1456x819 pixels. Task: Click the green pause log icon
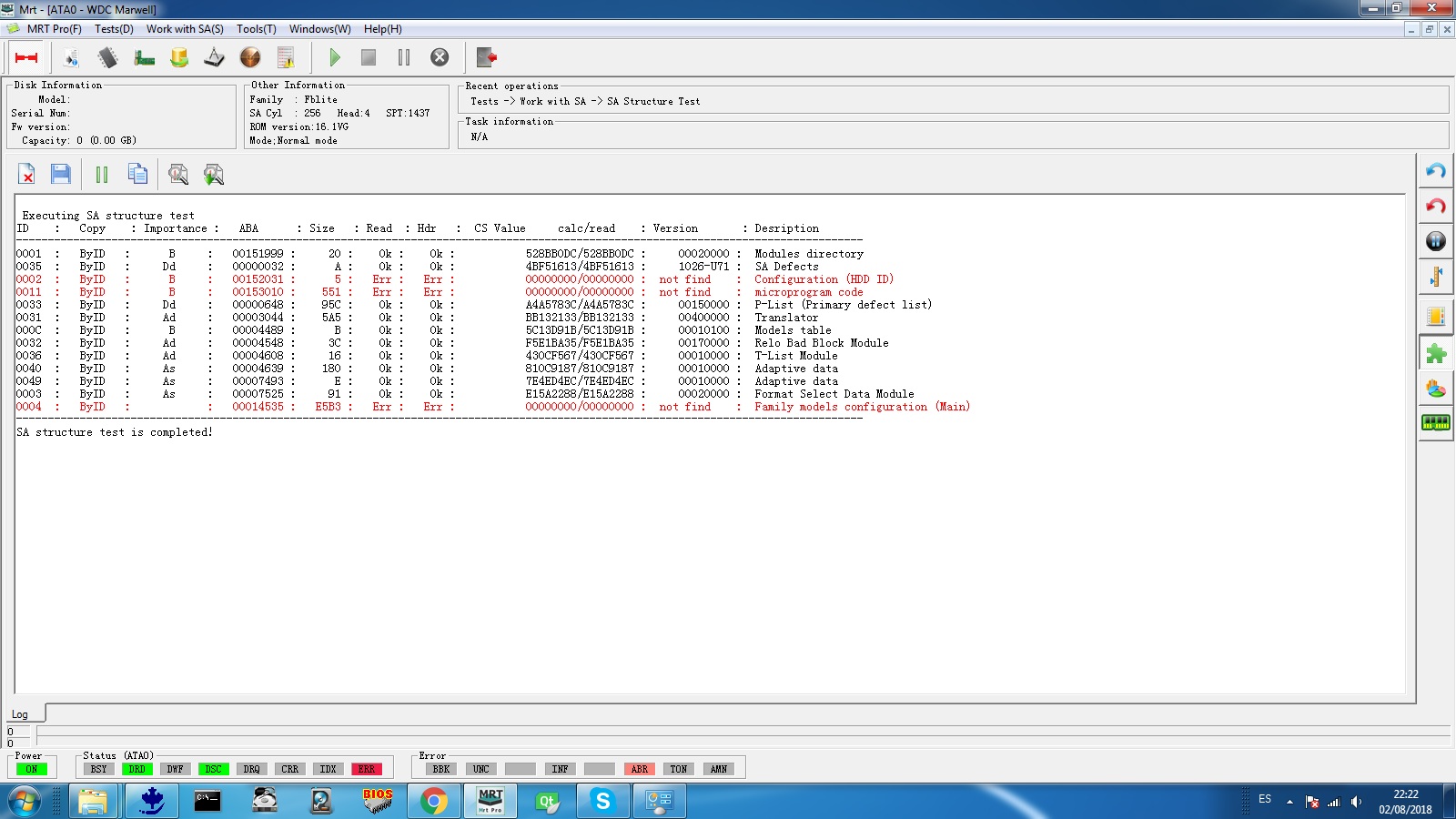(x=102, y=174)
